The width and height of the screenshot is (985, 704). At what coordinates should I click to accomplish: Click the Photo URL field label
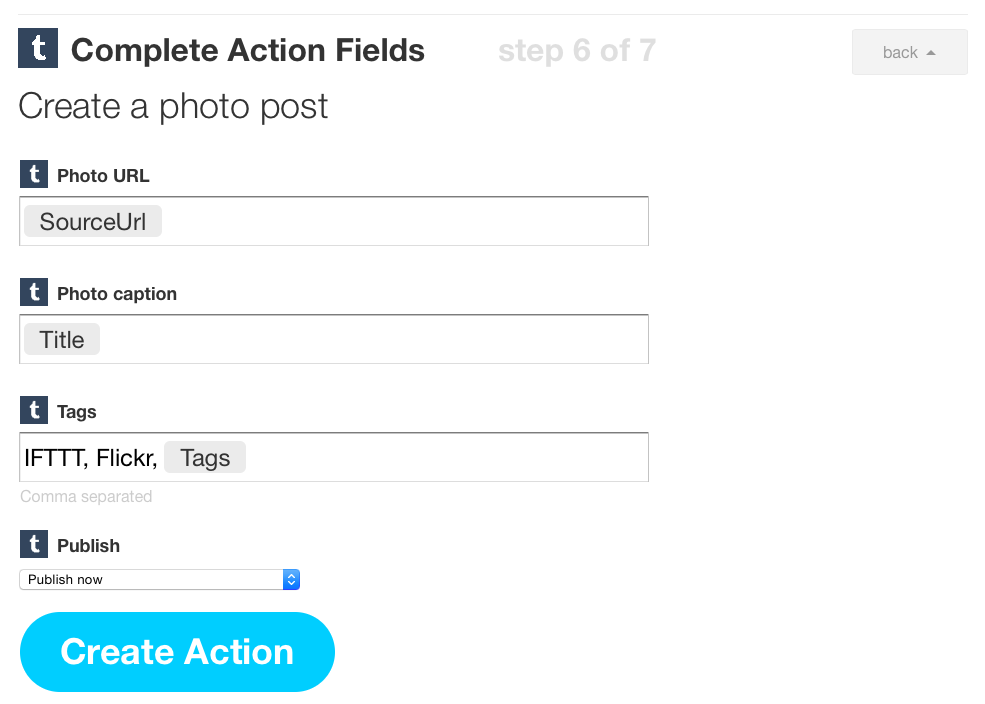point(103,176)
